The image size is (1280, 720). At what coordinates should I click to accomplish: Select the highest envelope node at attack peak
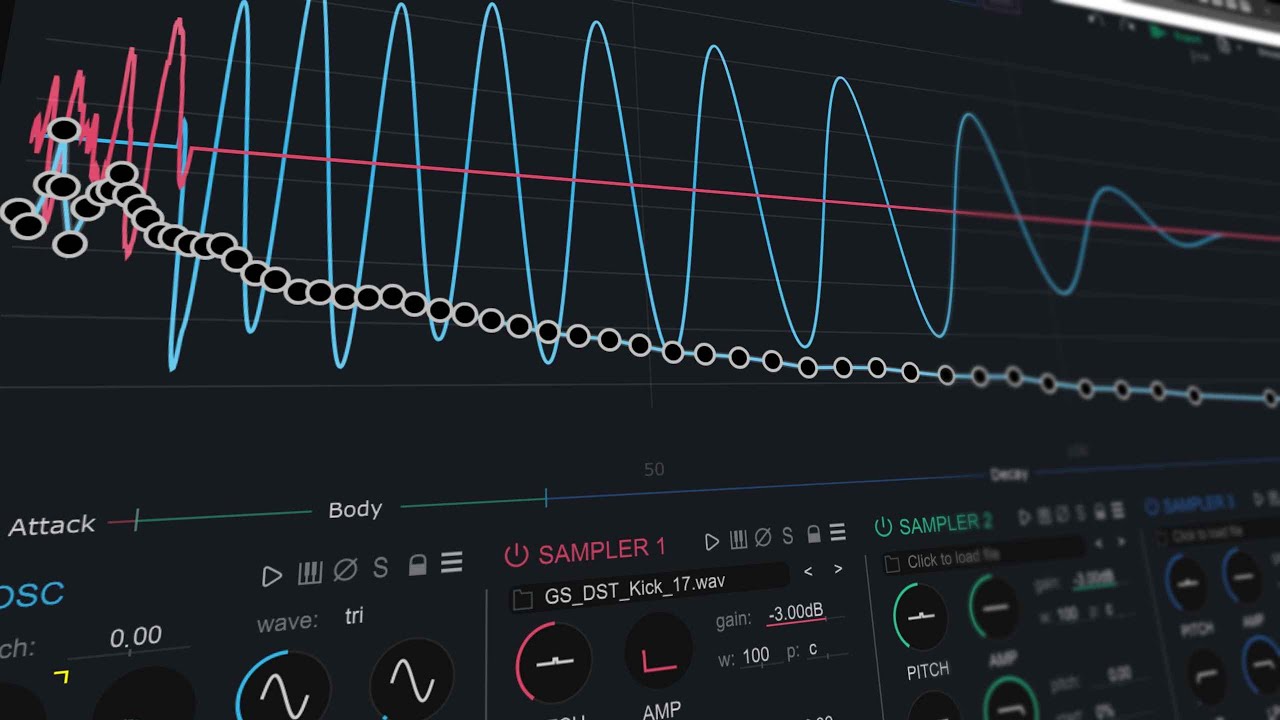(x=64, y=130)
